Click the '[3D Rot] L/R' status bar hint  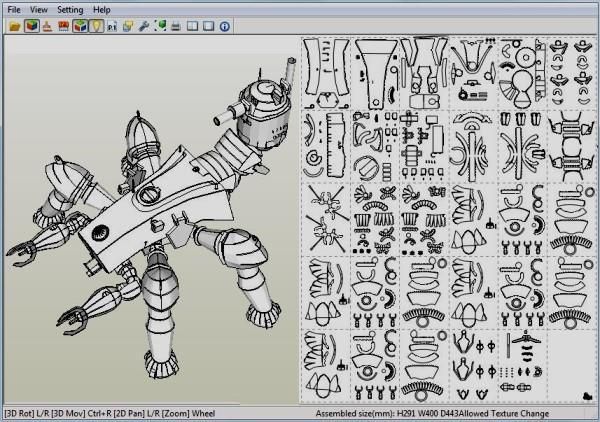27,414
